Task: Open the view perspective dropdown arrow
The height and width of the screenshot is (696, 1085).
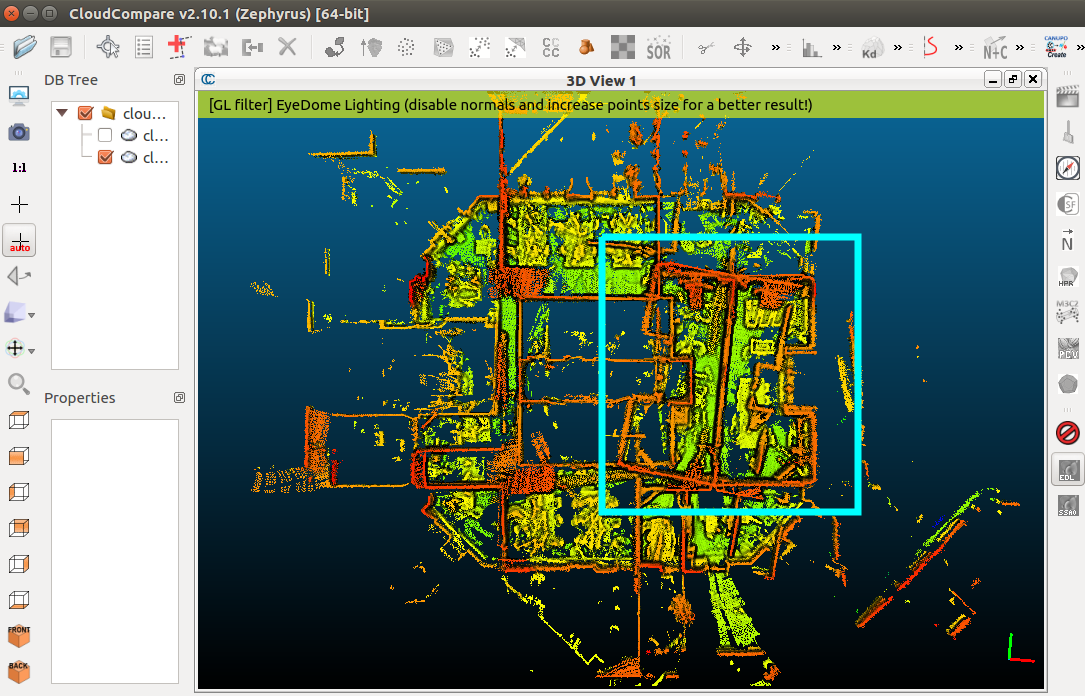Action: 32,316
